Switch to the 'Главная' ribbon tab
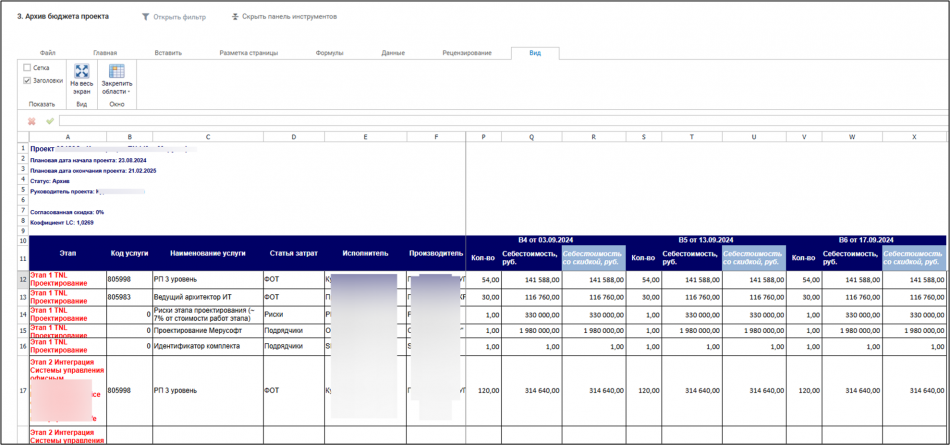Screen dimensions: 950x445 coord(104,53)
